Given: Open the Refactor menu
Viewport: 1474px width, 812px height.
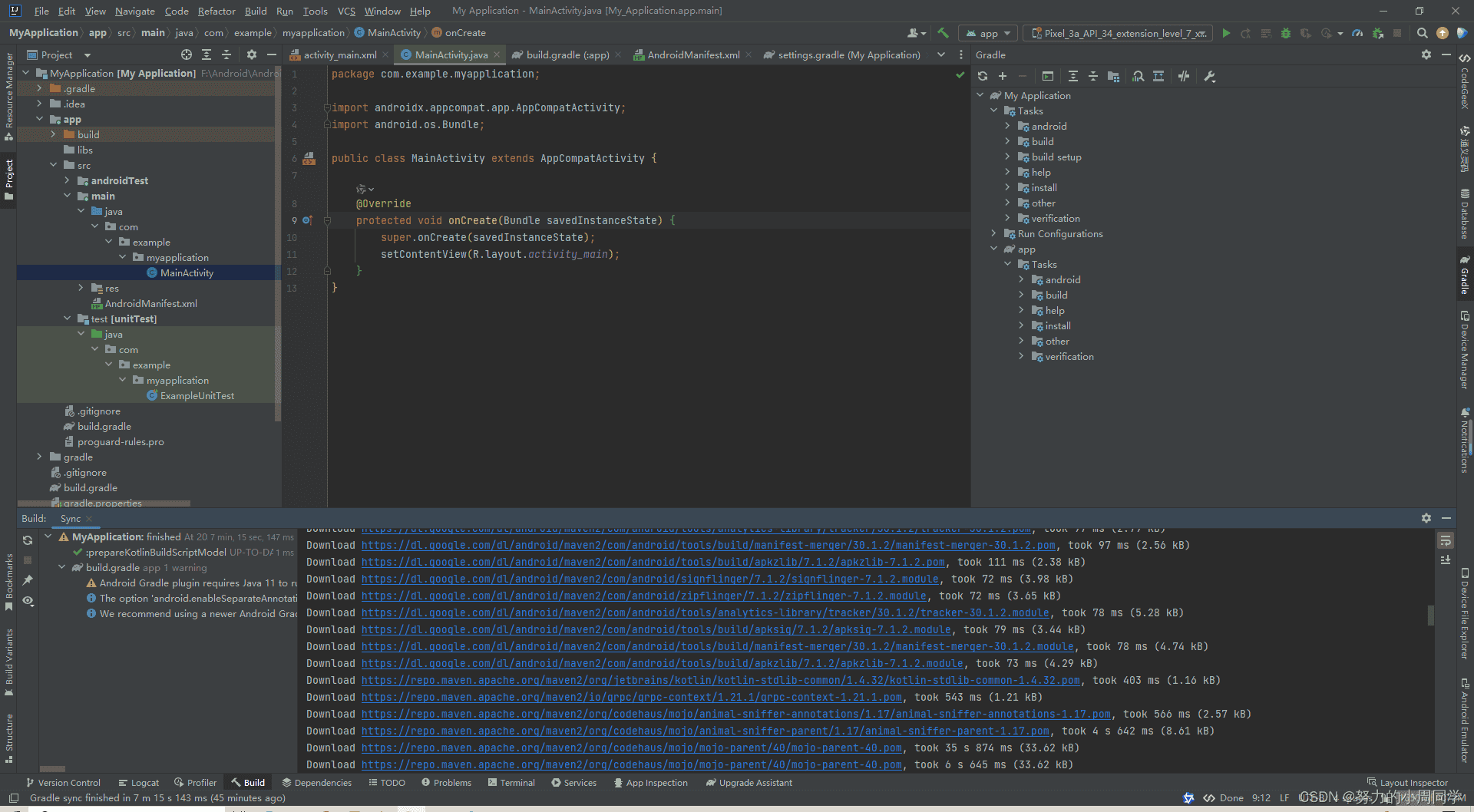Looking at the screenshot, I should click(216, 11).
